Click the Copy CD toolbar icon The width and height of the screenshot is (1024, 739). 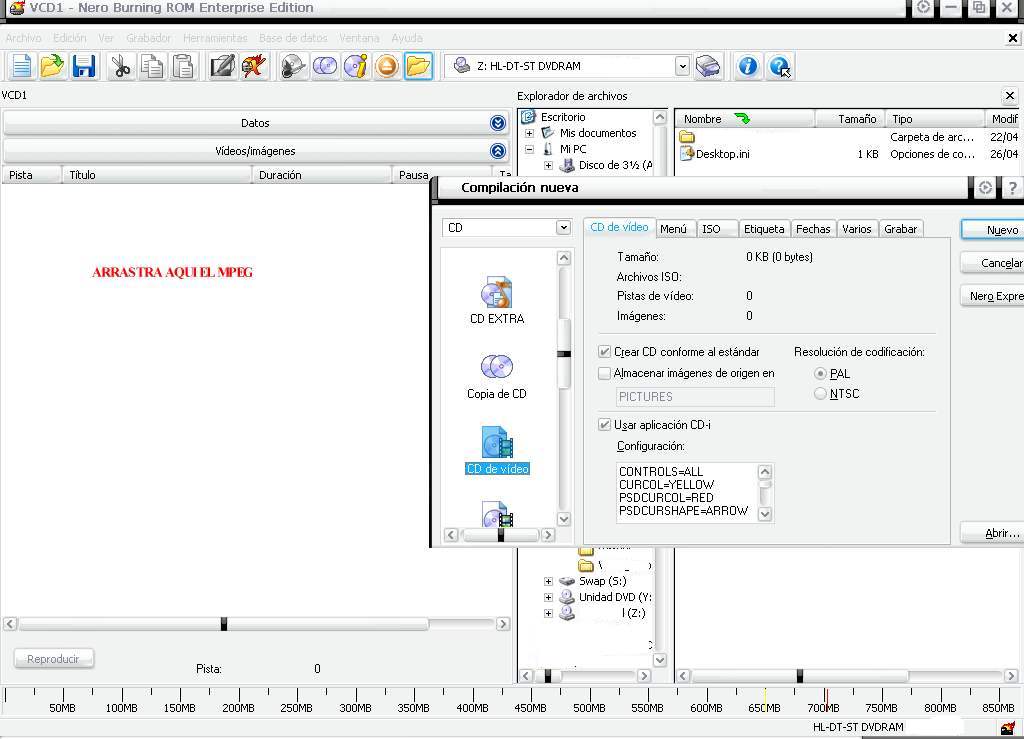point(325,67)
